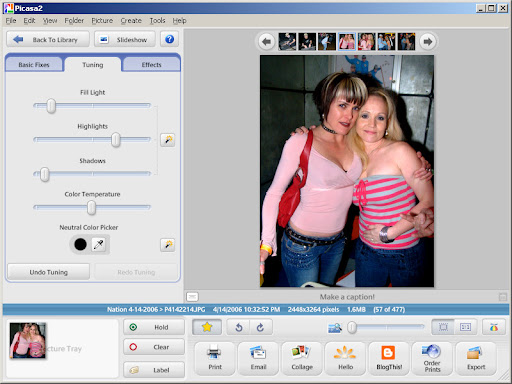
Task: Click Back To Library button
Action: pos(48,40)
